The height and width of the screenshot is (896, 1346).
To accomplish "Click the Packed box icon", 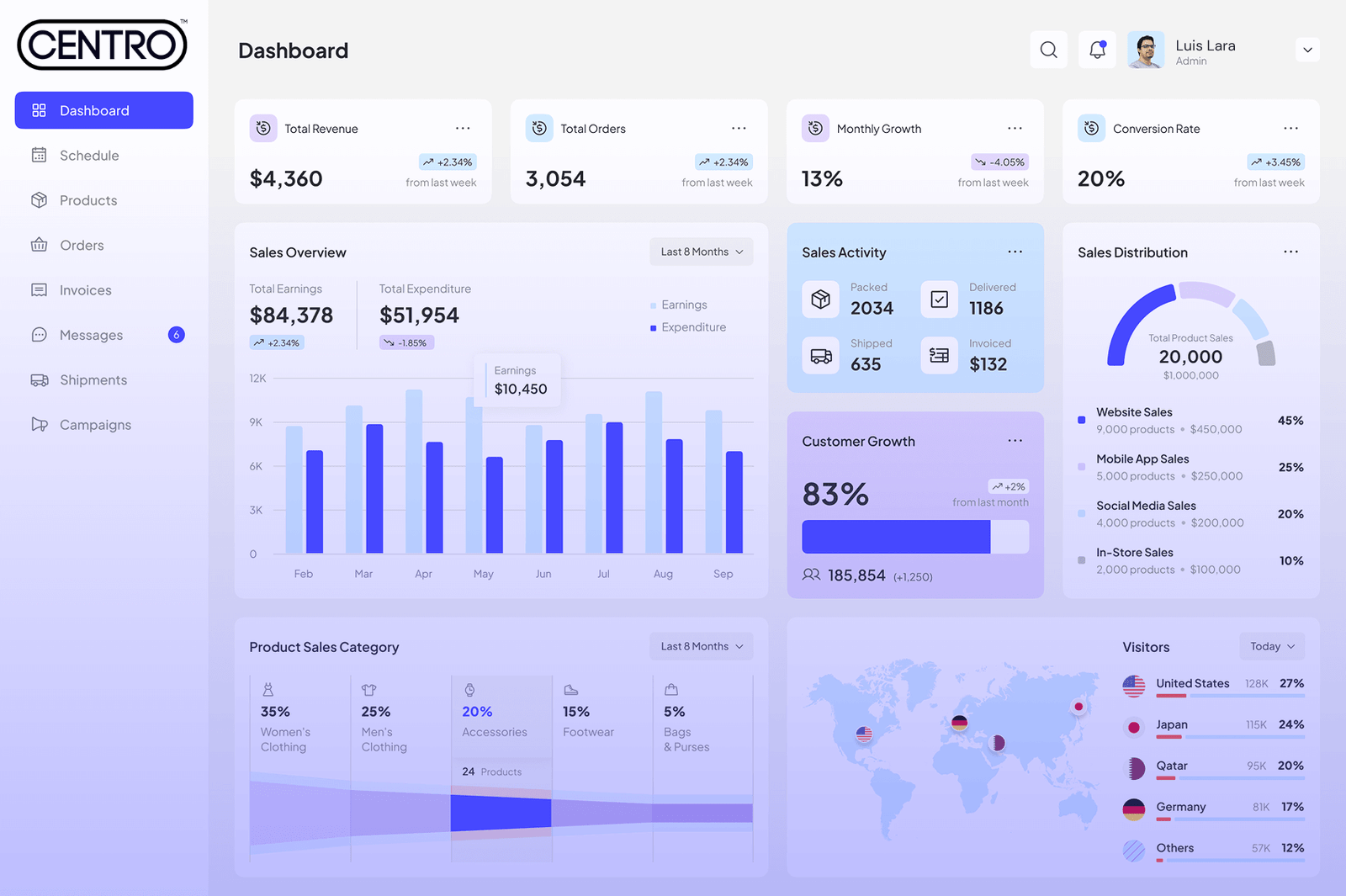I will coord(820,300).
